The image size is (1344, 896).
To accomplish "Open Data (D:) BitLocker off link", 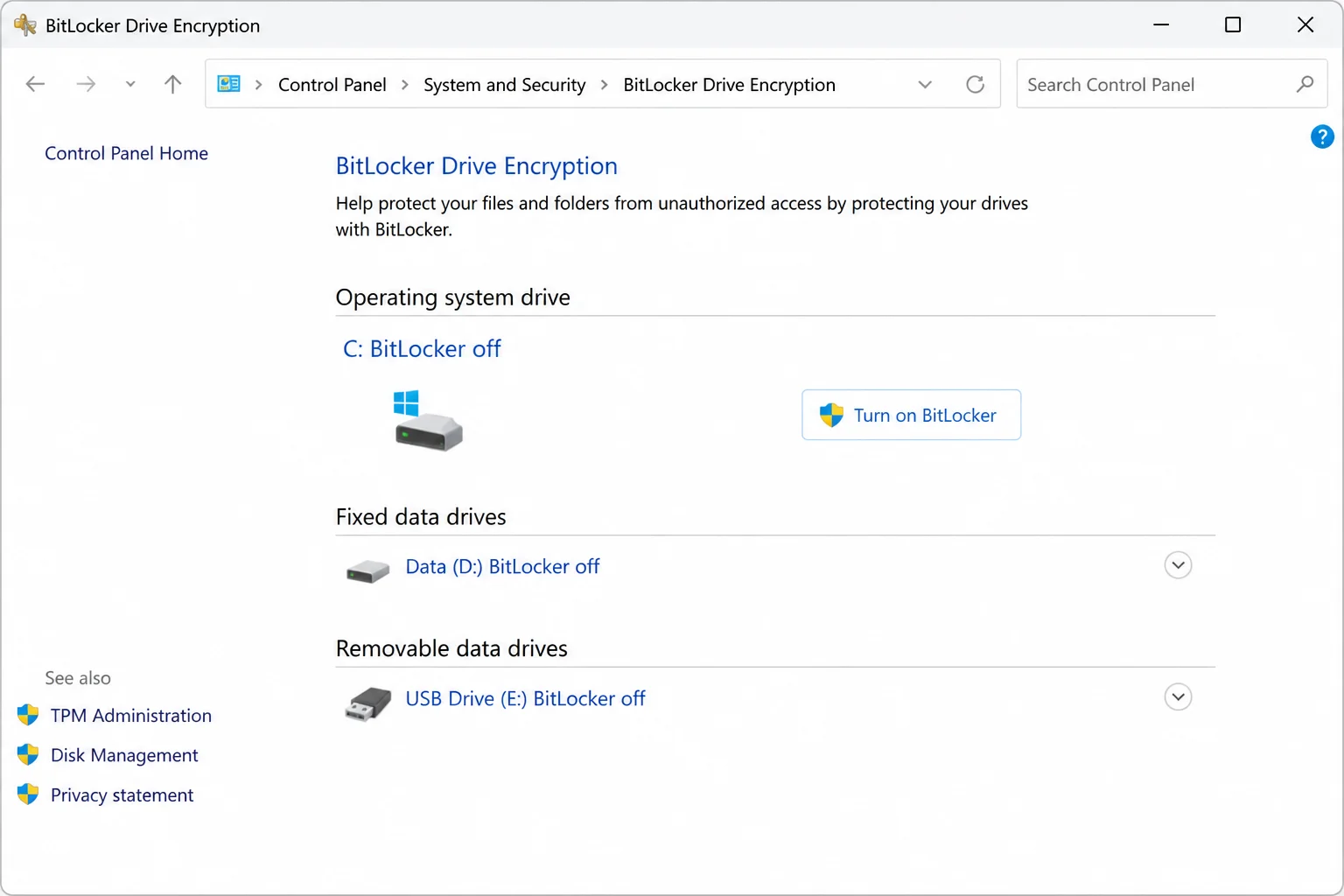I will pos(502,567).
